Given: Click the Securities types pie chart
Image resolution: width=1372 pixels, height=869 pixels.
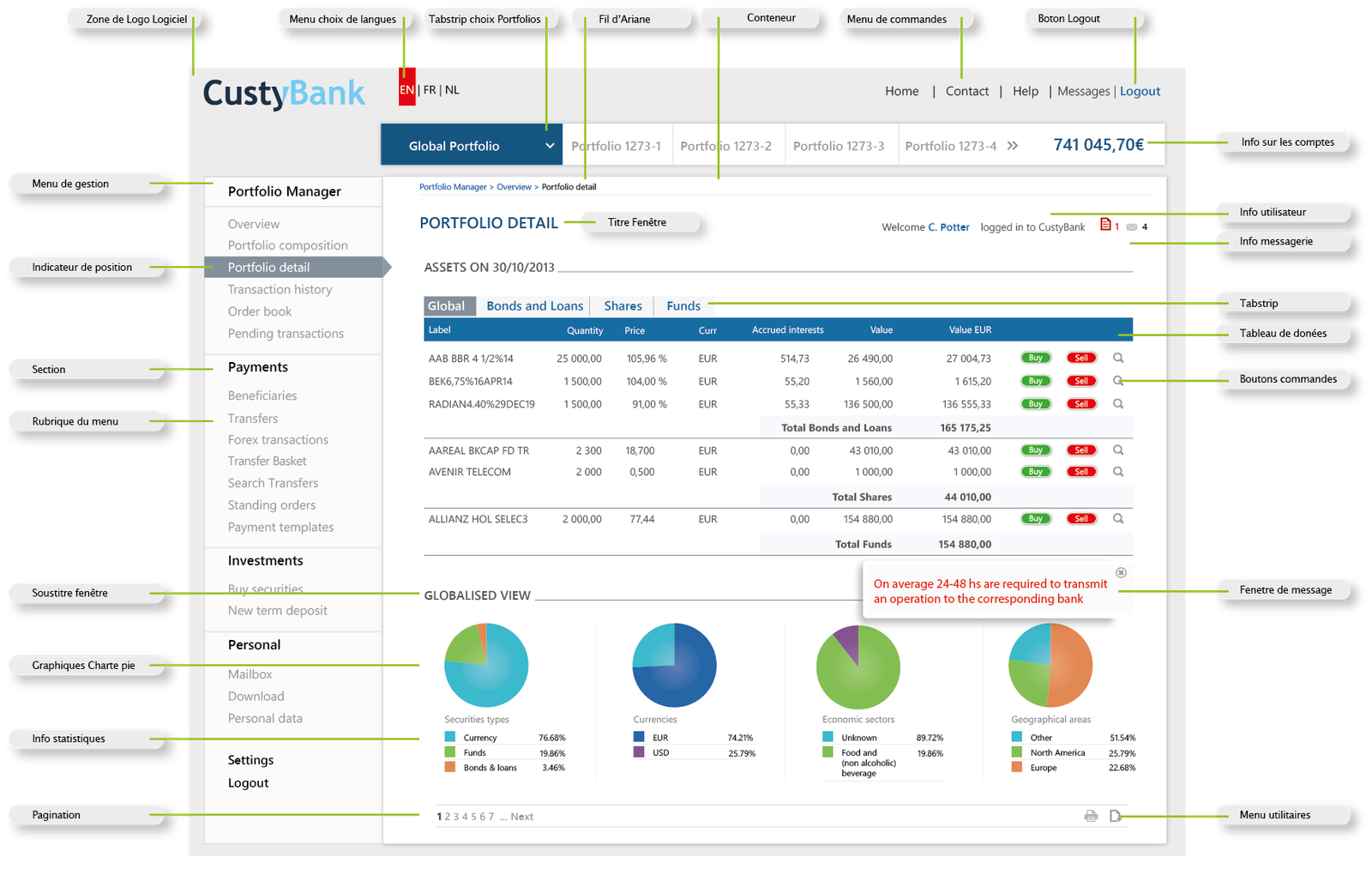Looking at the screenshot, I should [486, 666].
